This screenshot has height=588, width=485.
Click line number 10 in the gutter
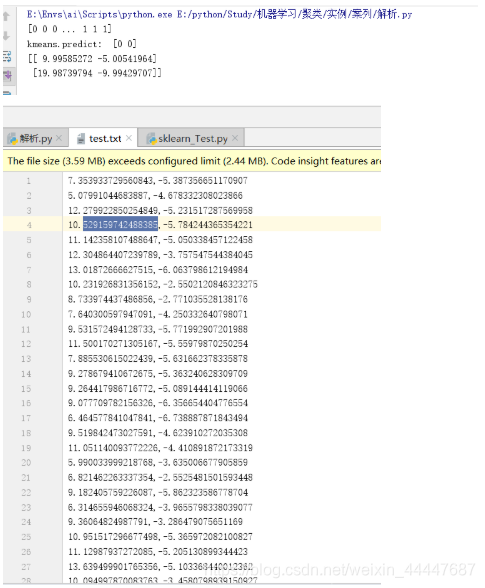click(x=26, y=314)
